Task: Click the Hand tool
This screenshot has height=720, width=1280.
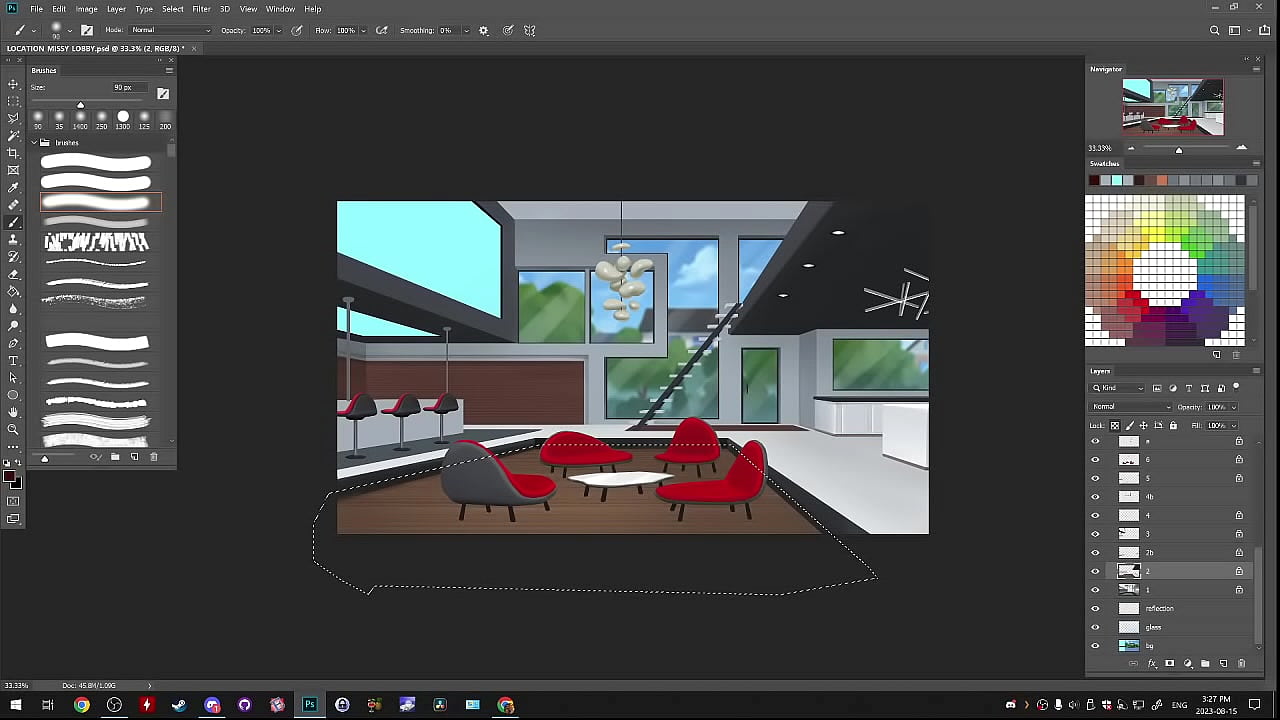Action: pos(13,412)
